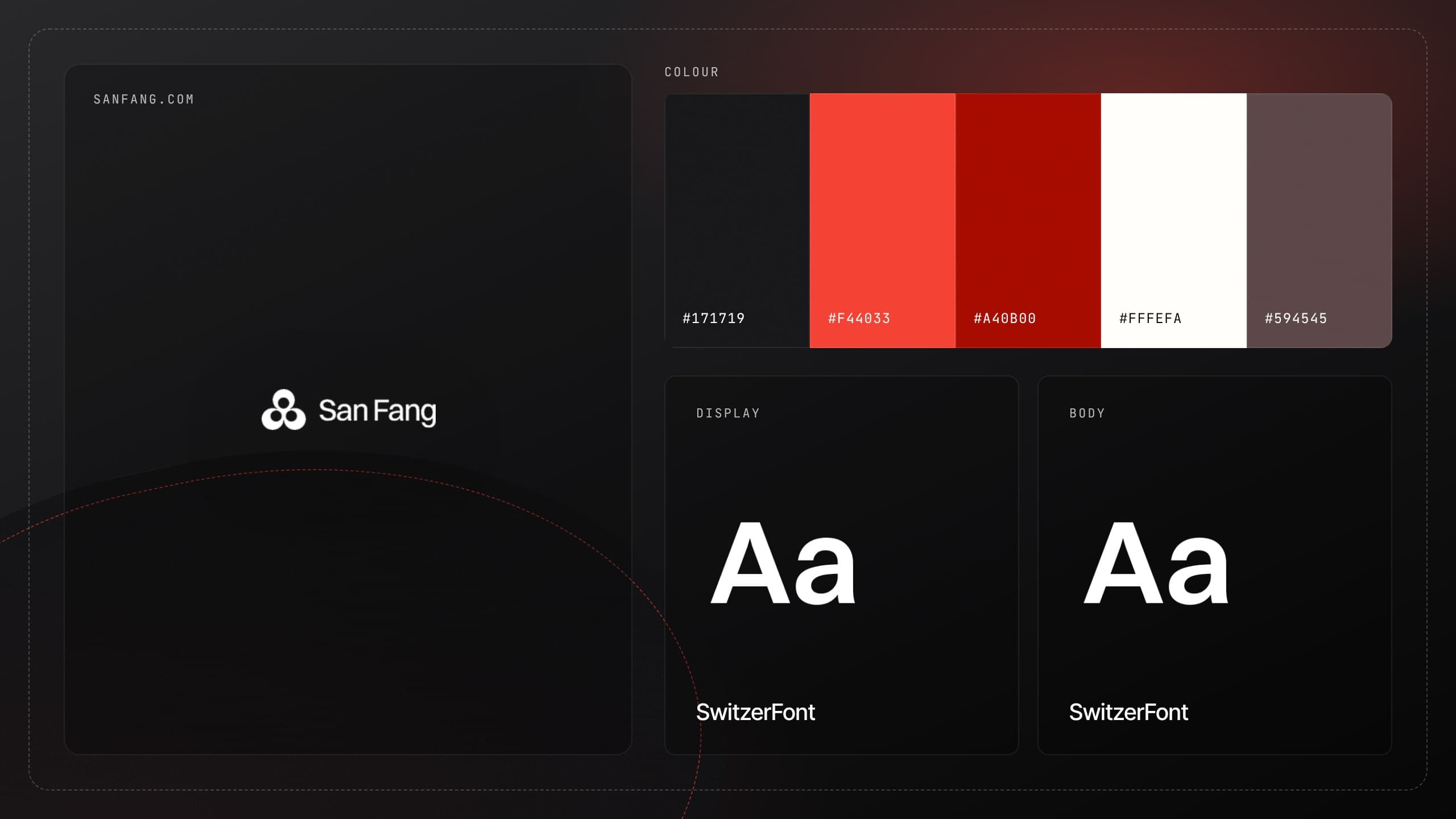Pick the deep red #A40B00 swatch
Viewport: 1456px width, 819px height.
(1028, 221)
